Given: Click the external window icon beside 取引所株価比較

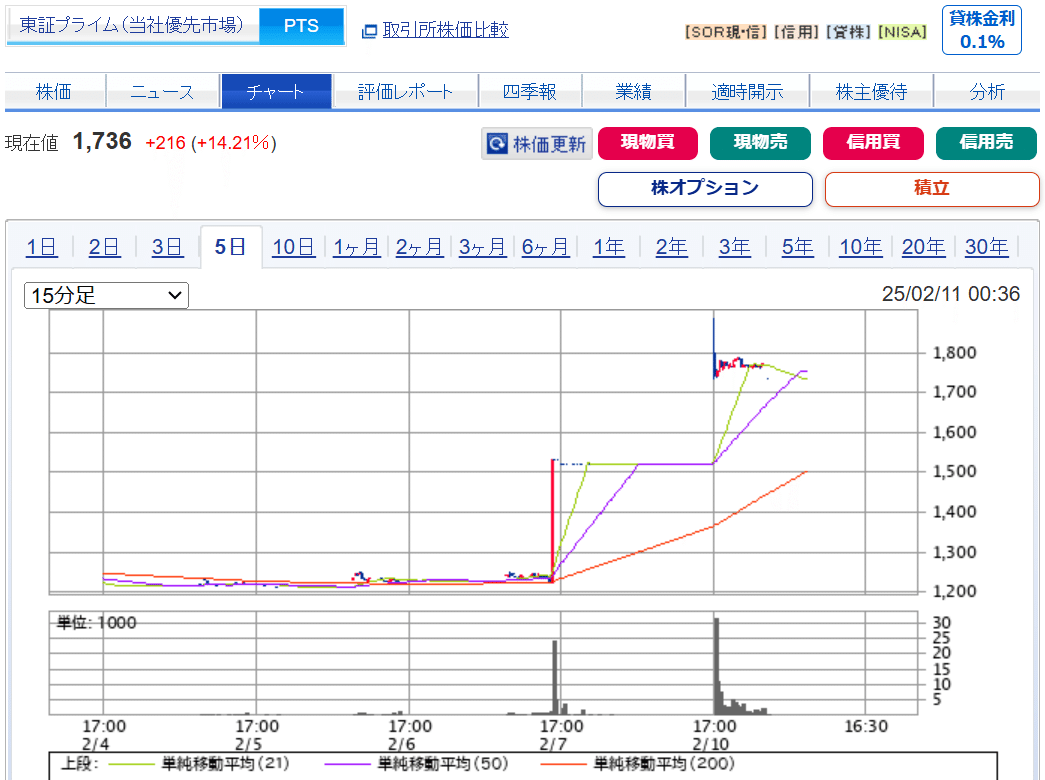Looking at the screenshot, I should point(369,31).
